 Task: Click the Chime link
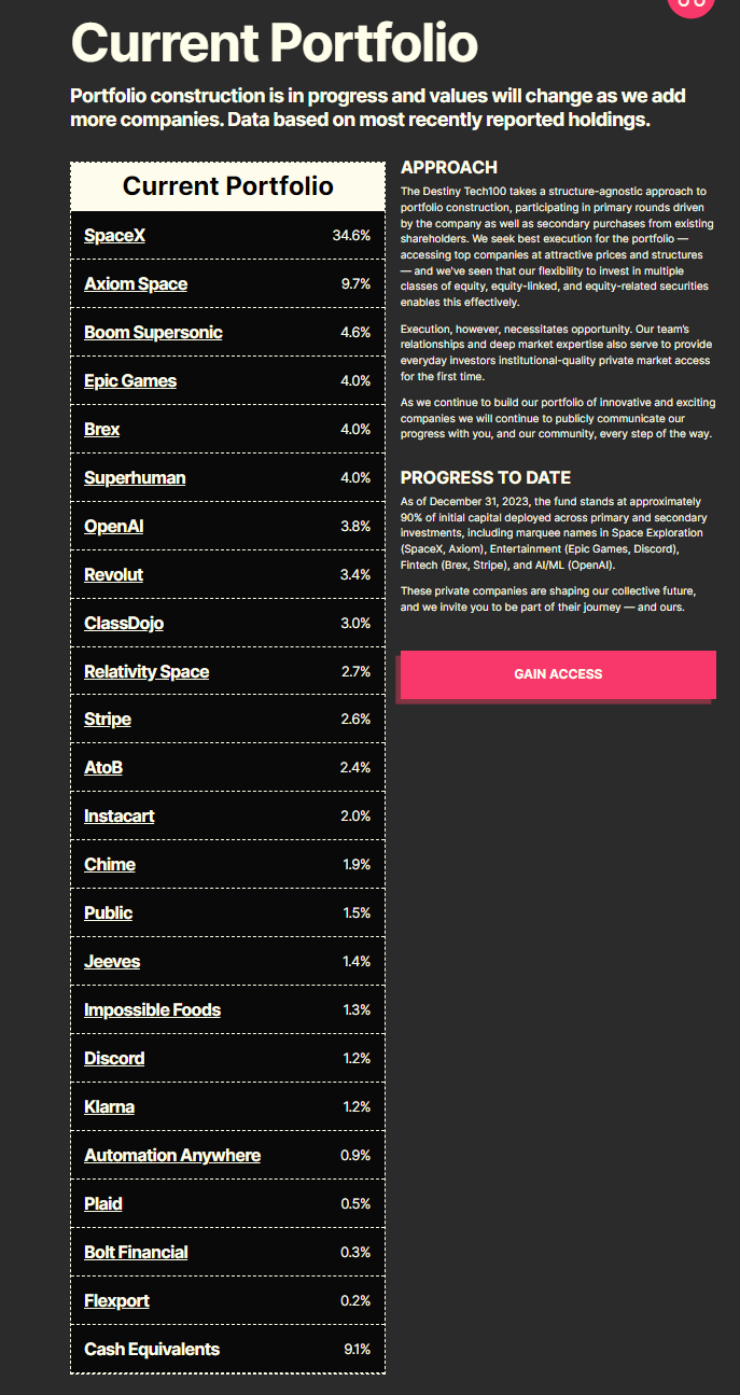click(110, 865)
